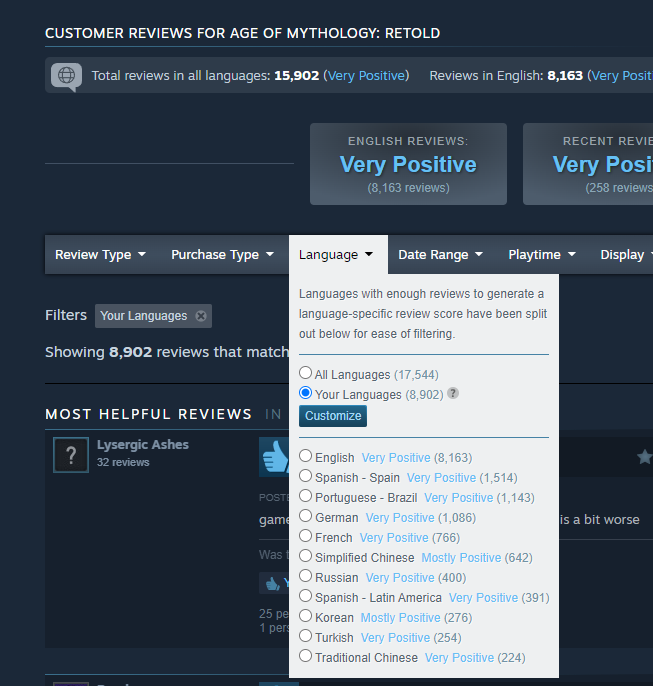Click the Customize languages button

coord(333,416)
